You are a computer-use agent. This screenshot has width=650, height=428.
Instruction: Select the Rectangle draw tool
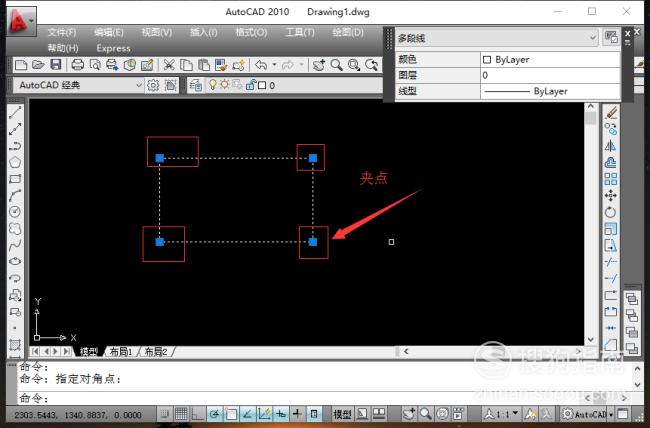(x=15, y=179)
